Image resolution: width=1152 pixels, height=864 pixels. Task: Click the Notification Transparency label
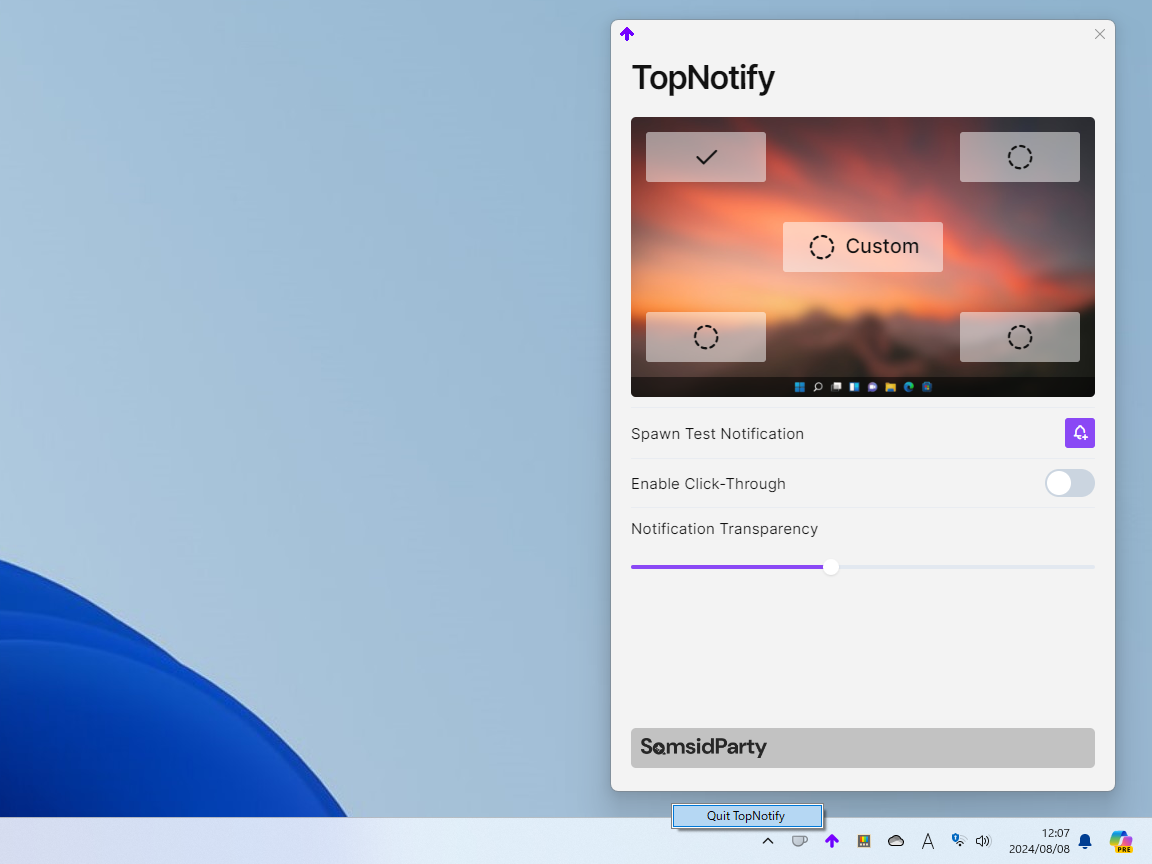tap(724, 529)
